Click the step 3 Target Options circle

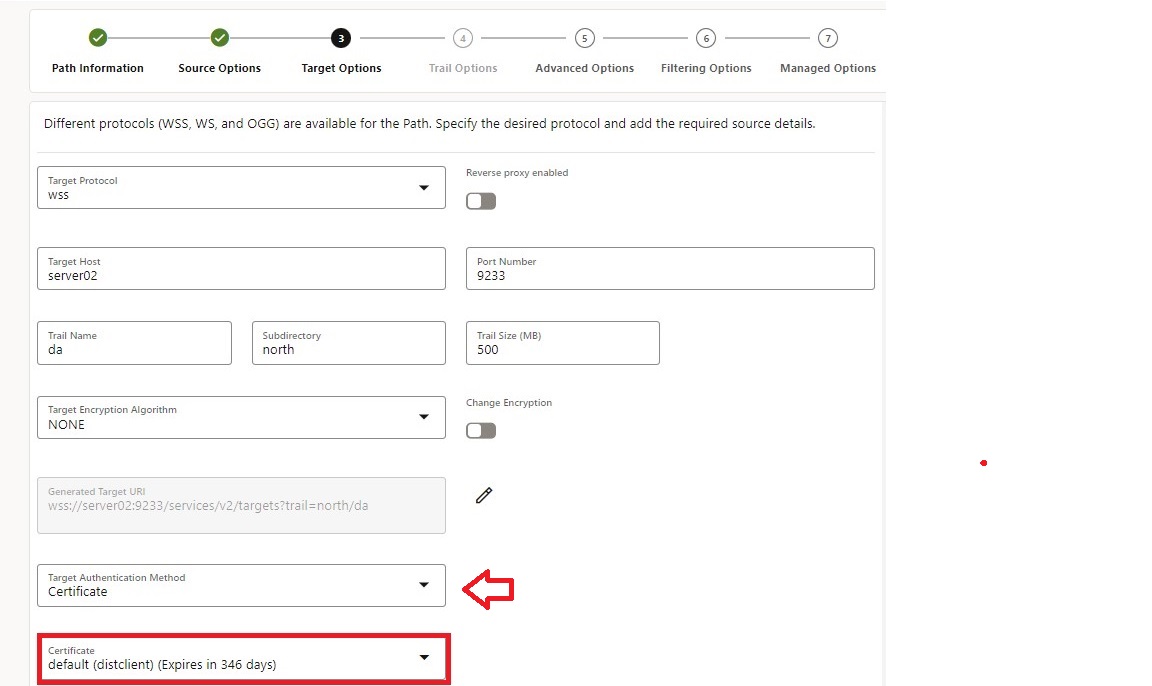point(341,38)
